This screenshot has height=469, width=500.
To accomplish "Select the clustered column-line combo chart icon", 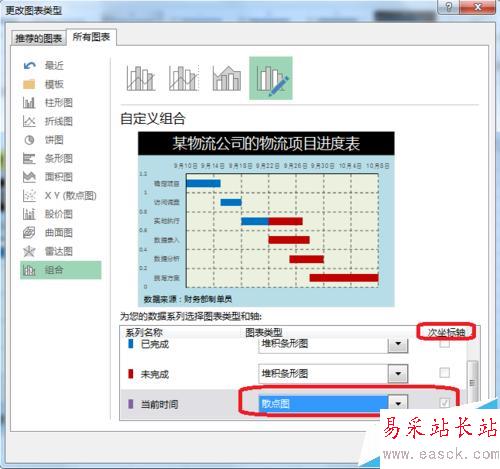I will 141,78.
